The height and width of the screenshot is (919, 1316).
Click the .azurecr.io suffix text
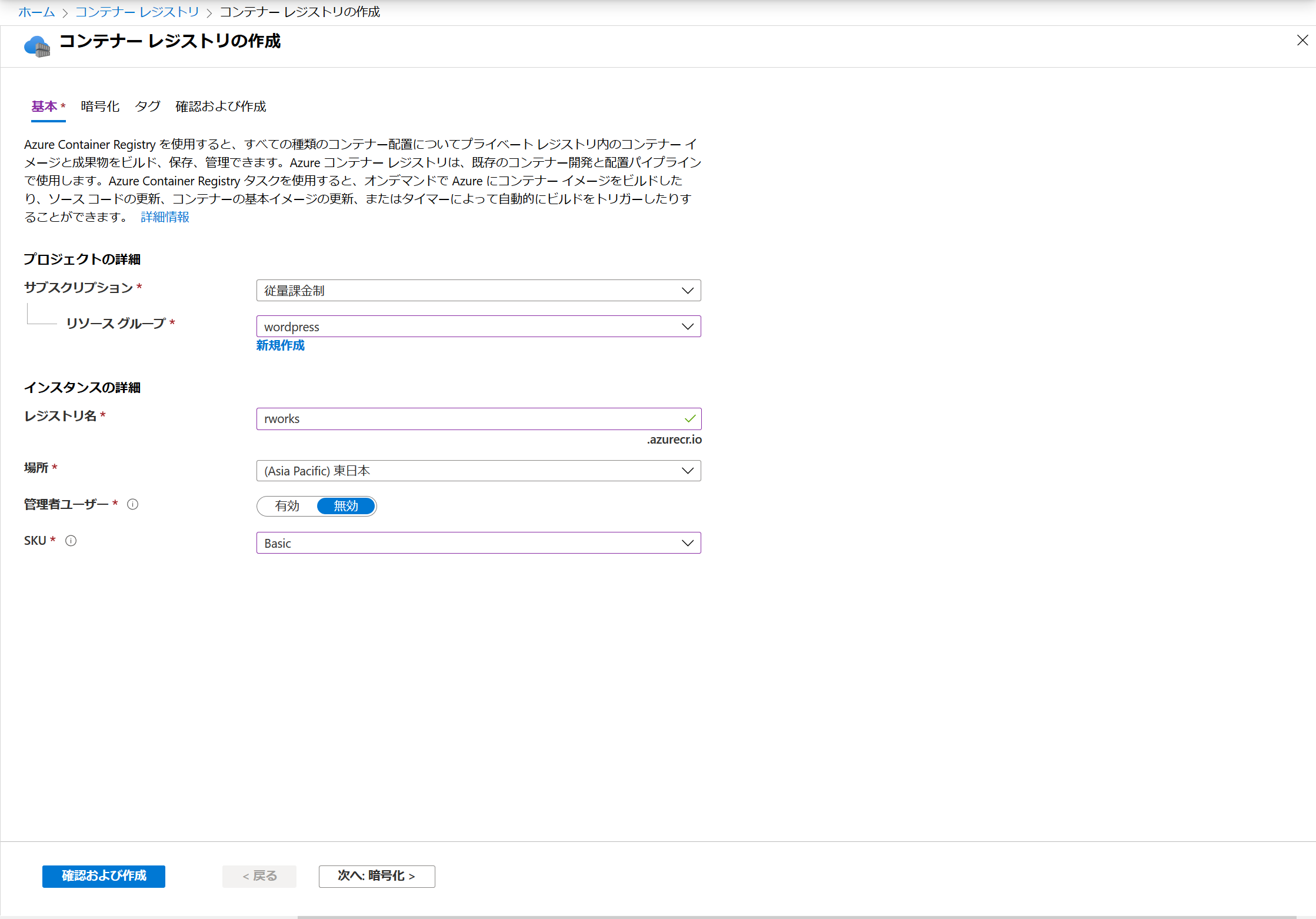[x=674, y=439]
